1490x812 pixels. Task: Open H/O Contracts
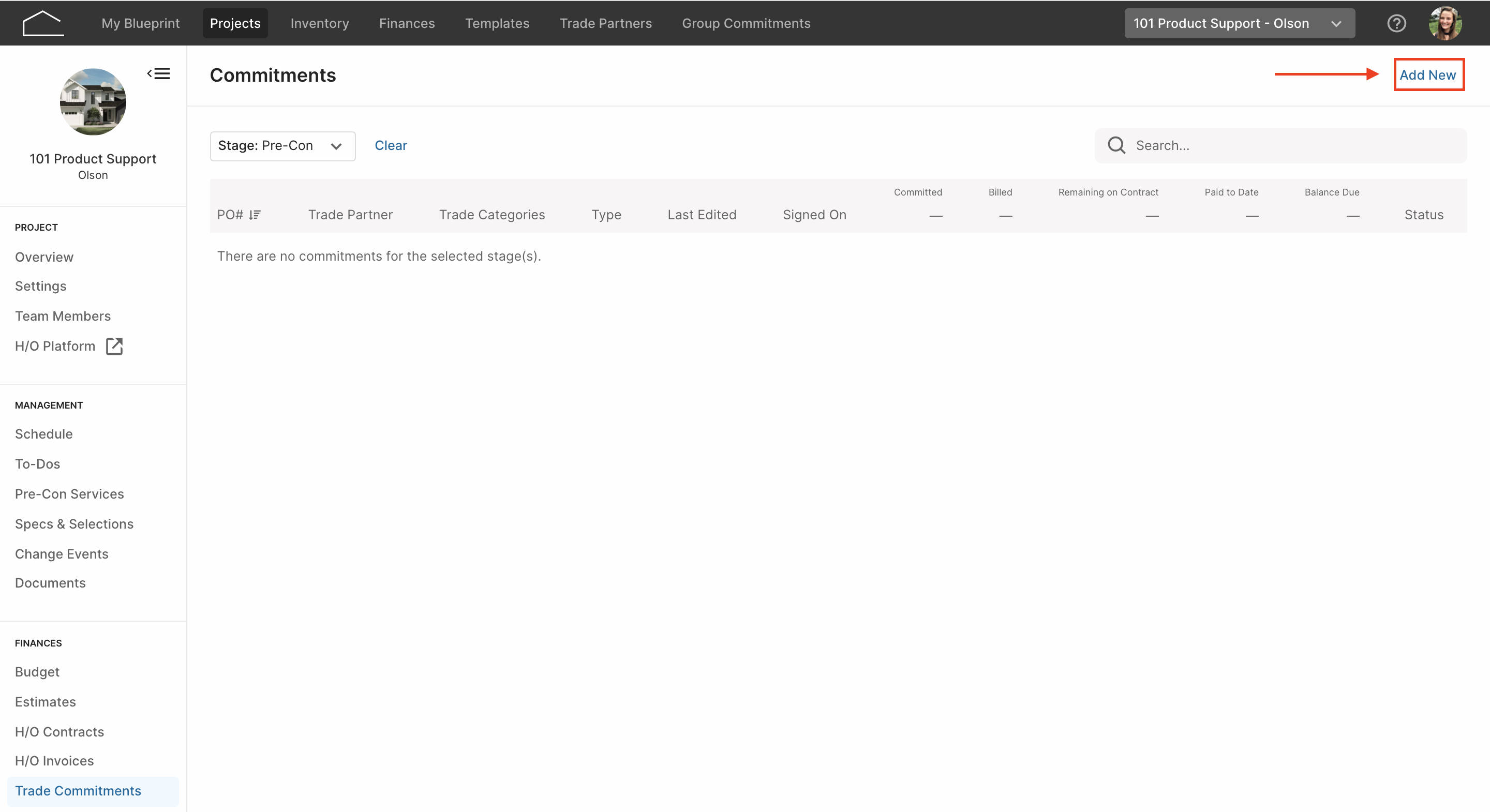(59, 732)
